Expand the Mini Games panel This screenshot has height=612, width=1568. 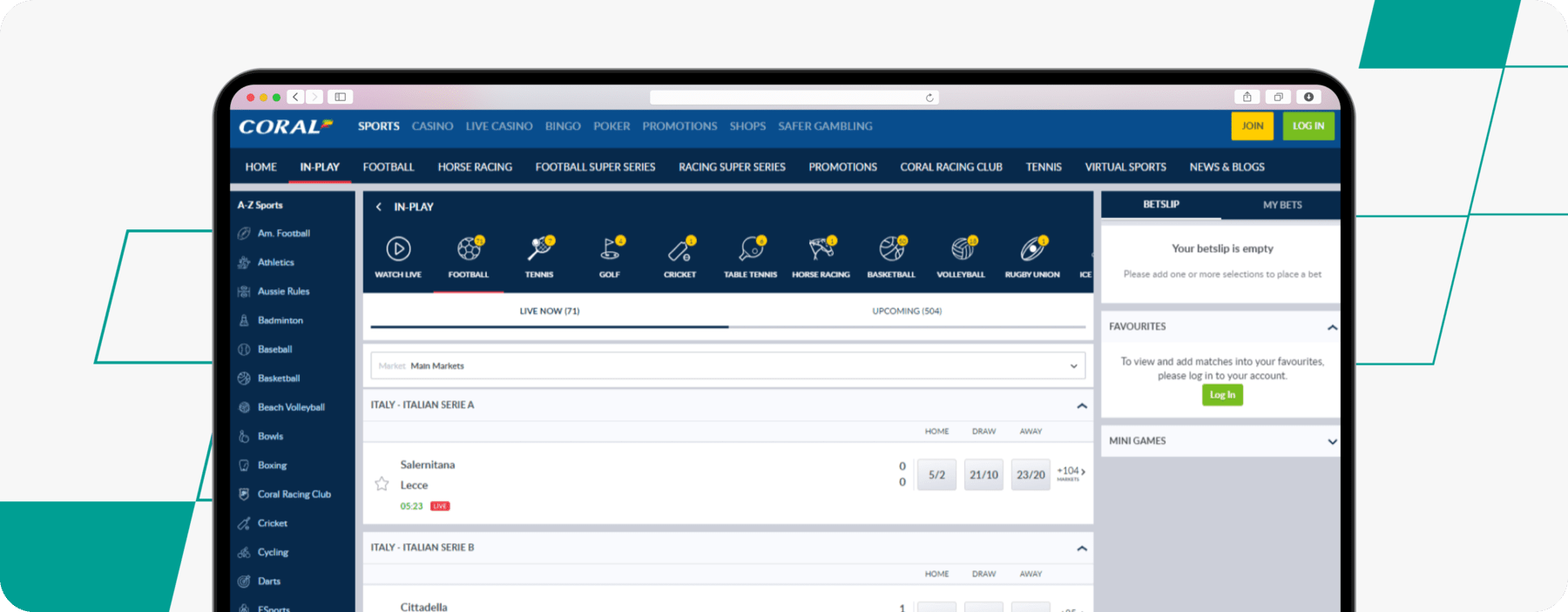click(1331, 441)
